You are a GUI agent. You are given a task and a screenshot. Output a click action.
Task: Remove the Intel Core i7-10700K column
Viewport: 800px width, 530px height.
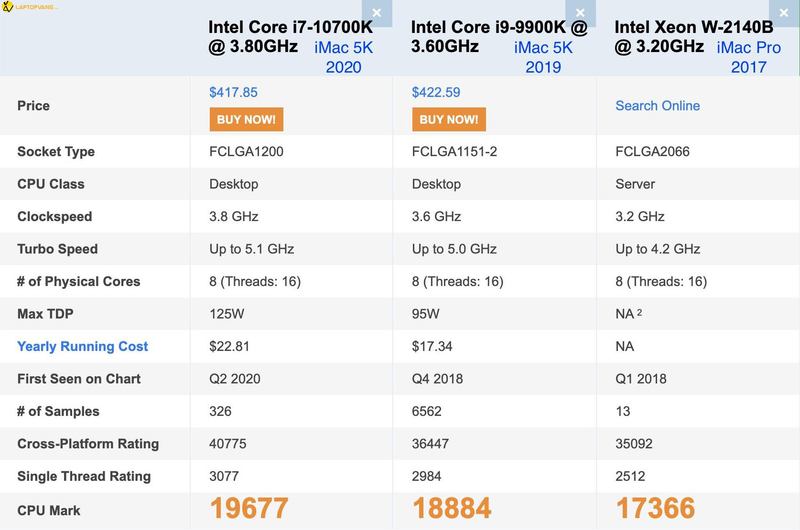point(376,13)
